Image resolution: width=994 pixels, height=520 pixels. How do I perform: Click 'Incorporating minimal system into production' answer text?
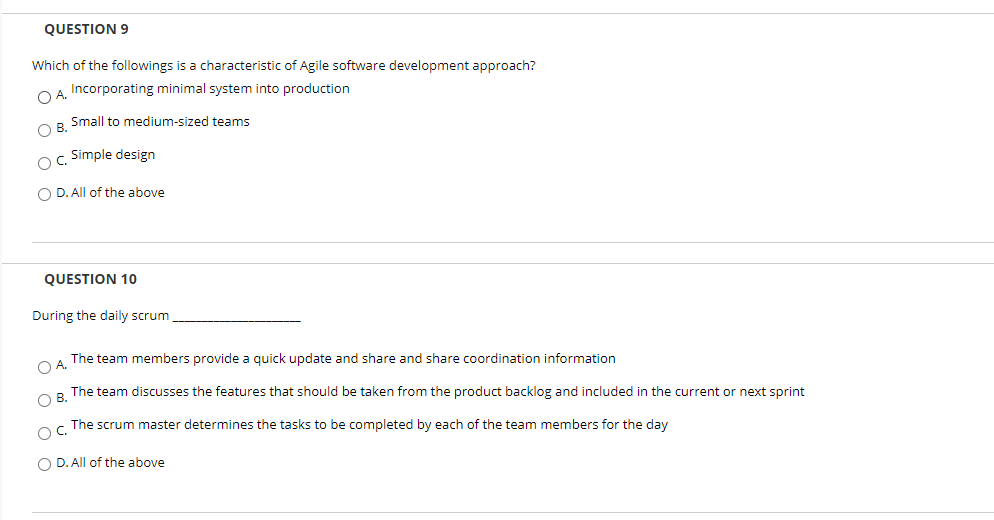tap(210, 89)
